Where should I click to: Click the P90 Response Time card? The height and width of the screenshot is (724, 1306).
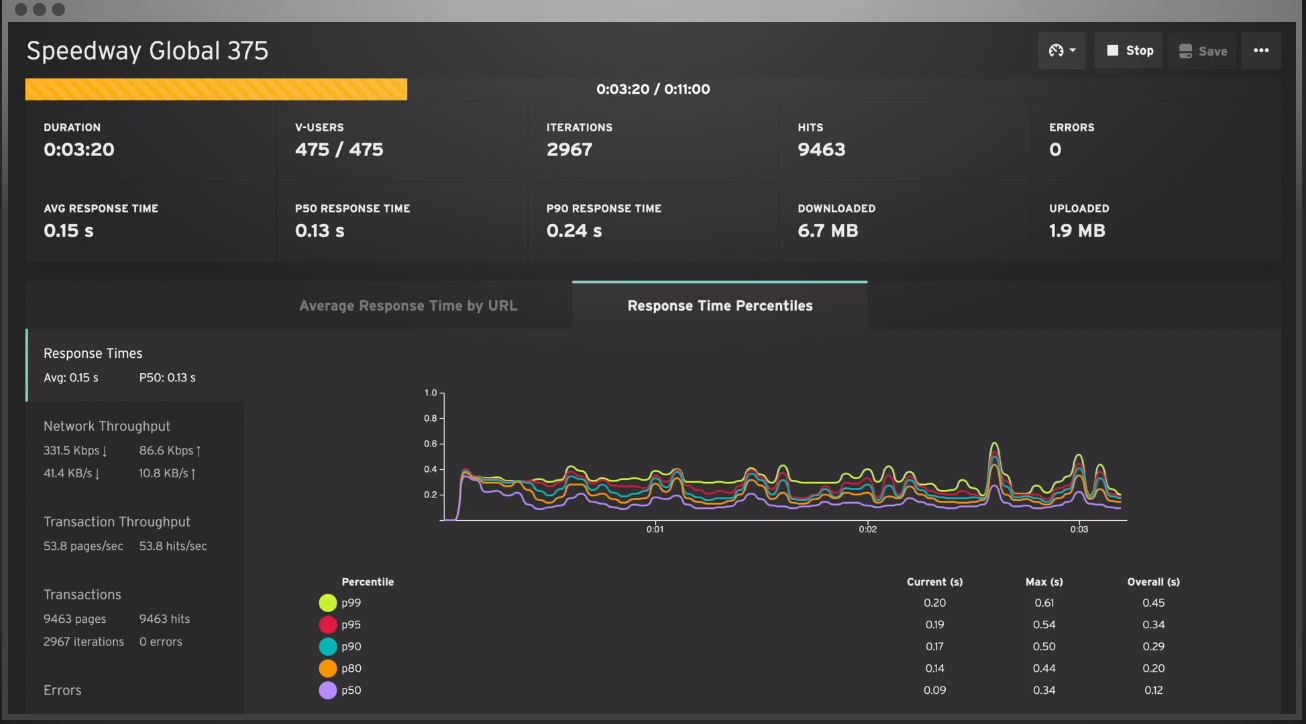(653, 222)
